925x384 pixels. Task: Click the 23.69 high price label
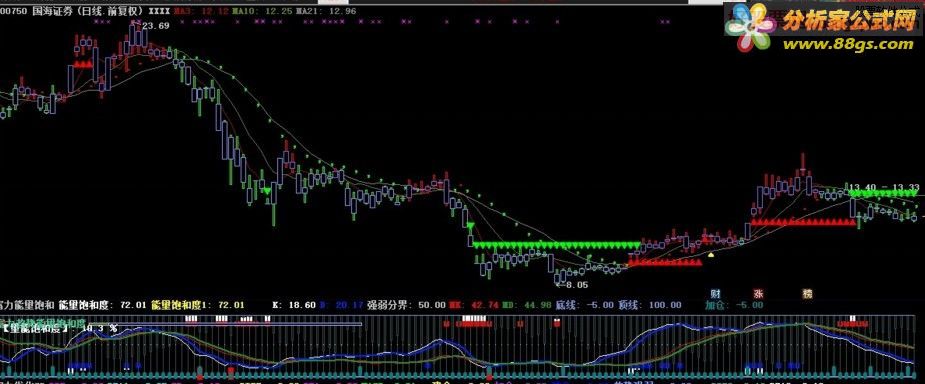click(x=156, y=25)
